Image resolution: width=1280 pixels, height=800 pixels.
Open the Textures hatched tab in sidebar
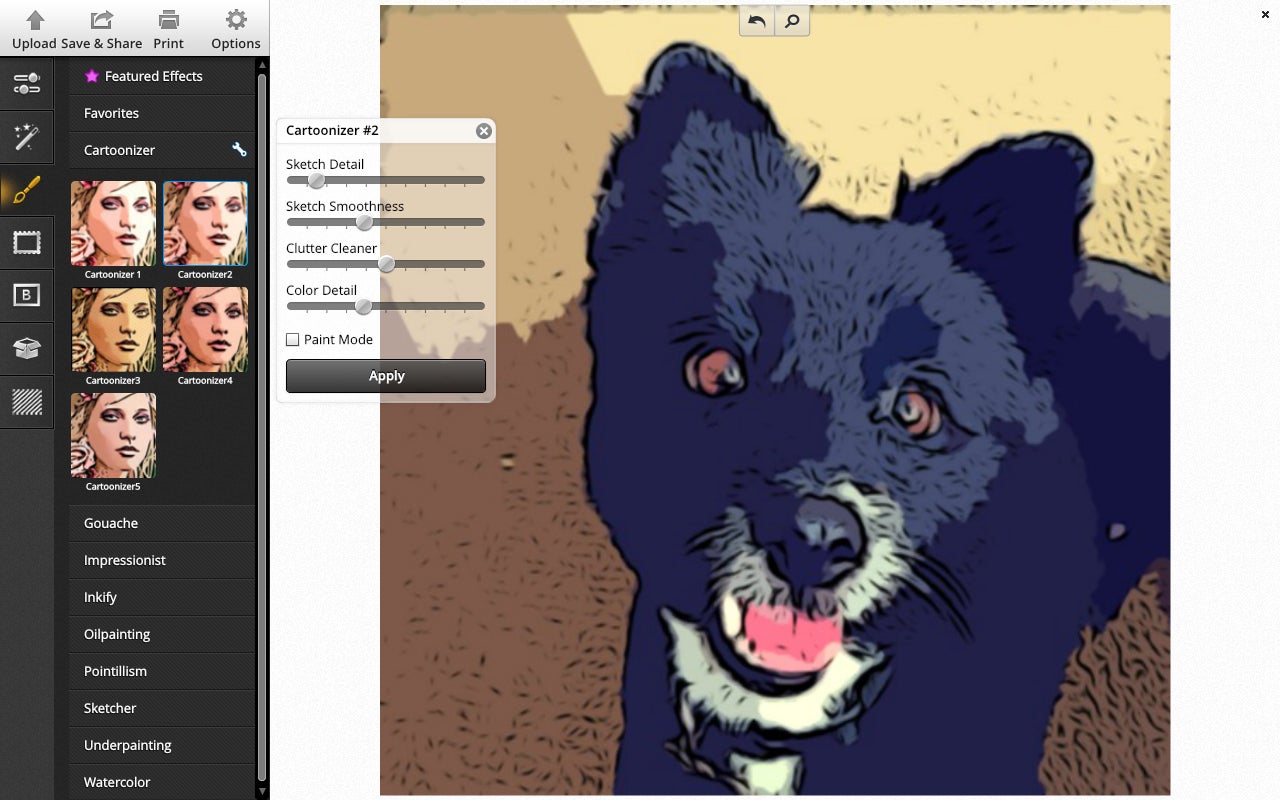click(x=27, y=401)
